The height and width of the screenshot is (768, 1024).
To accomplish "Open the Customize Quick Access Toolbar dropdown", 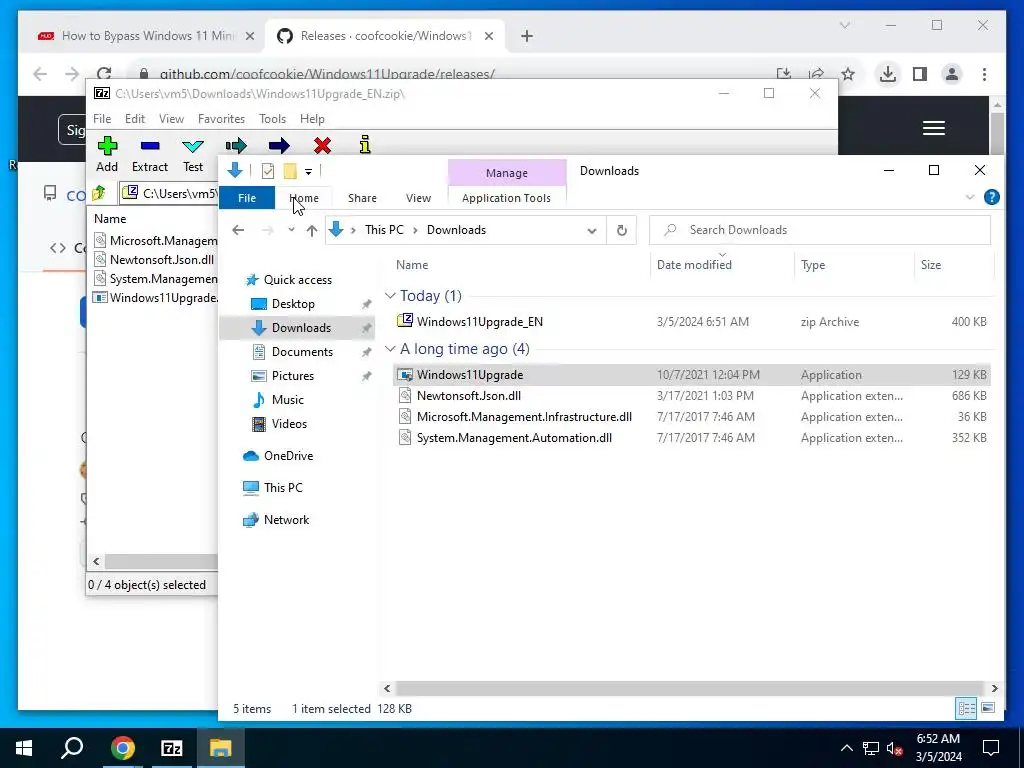I will coord(308,172).
